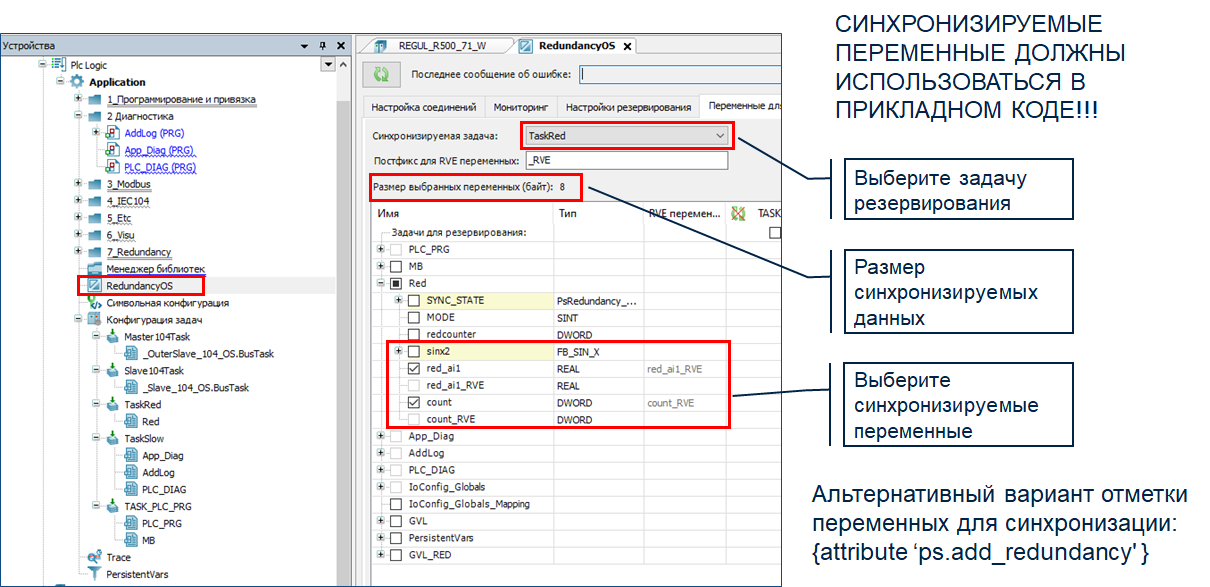
Task: Collapse the Red node in the variables list
Action: click(380, 283)
